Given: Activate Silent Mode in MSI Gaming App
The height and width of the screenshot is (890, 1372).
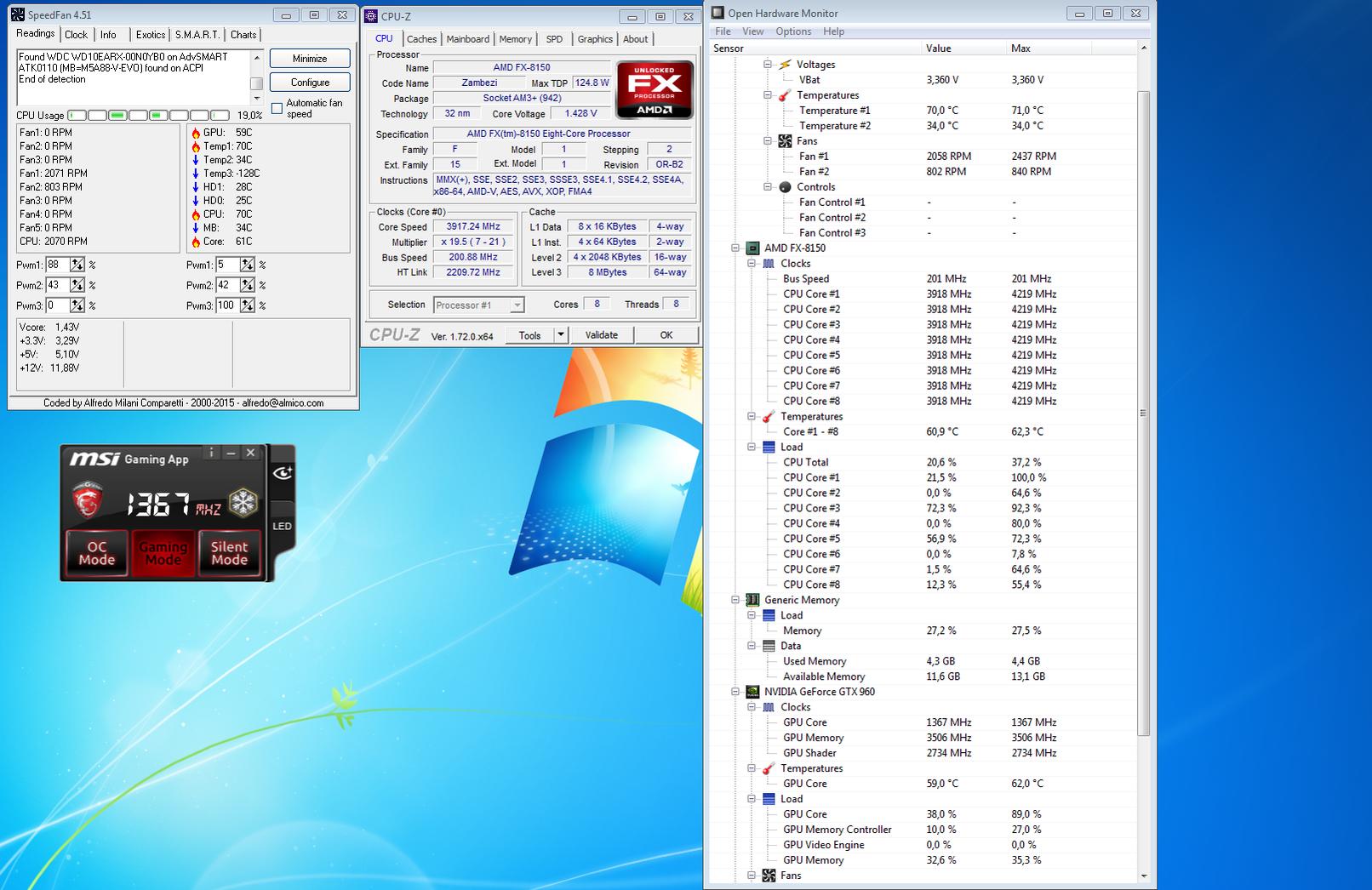Looking at the screenshot, I should pyautogui.click(x=229, y=553).
